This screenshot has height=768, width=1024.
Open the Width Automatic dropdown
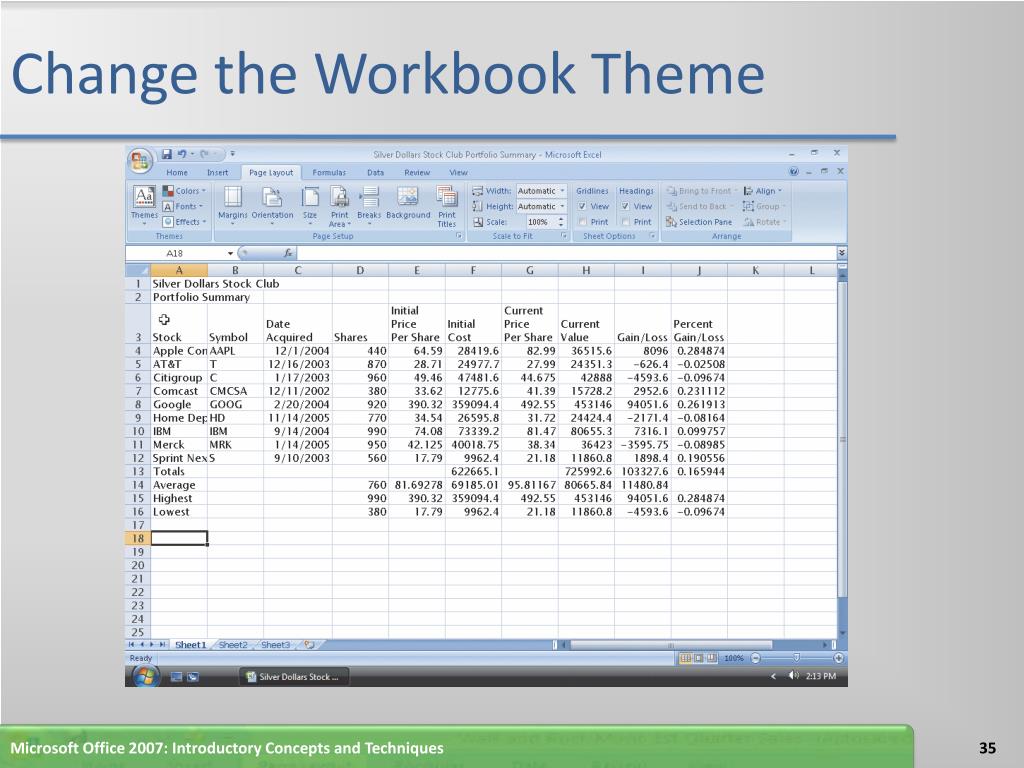pos(562,191)
